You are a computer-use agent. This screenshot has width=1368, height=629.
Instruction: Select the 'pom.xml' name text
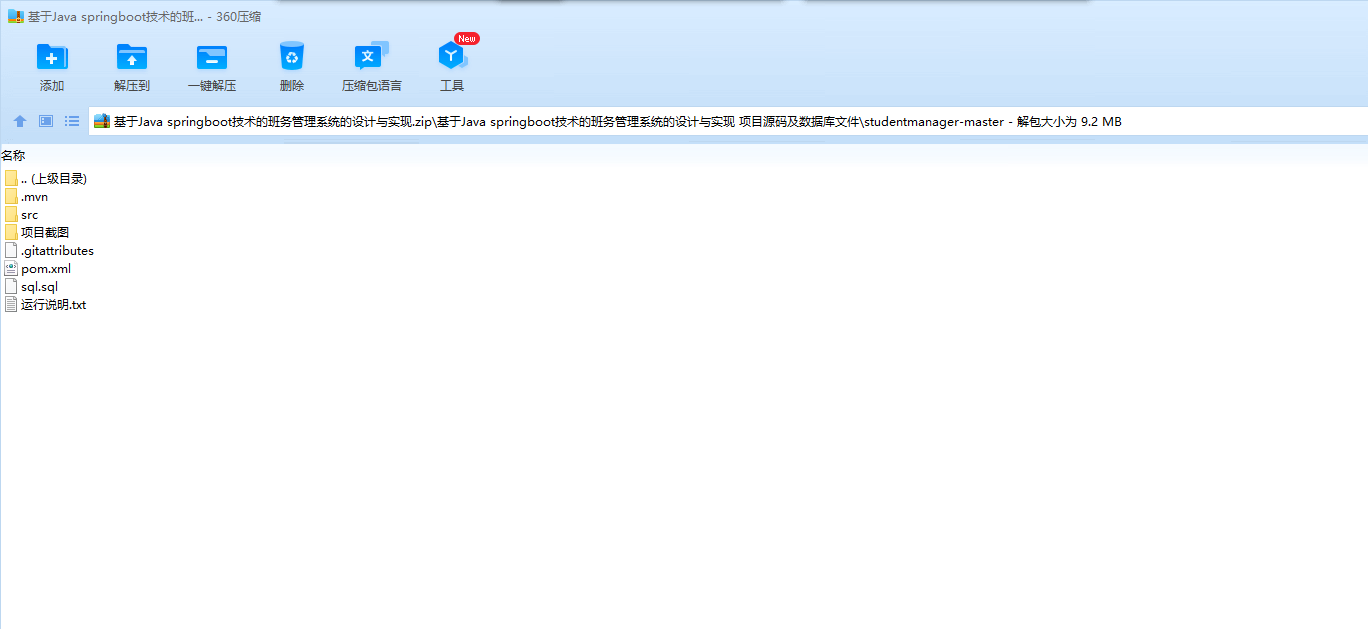tap(46, 268)
